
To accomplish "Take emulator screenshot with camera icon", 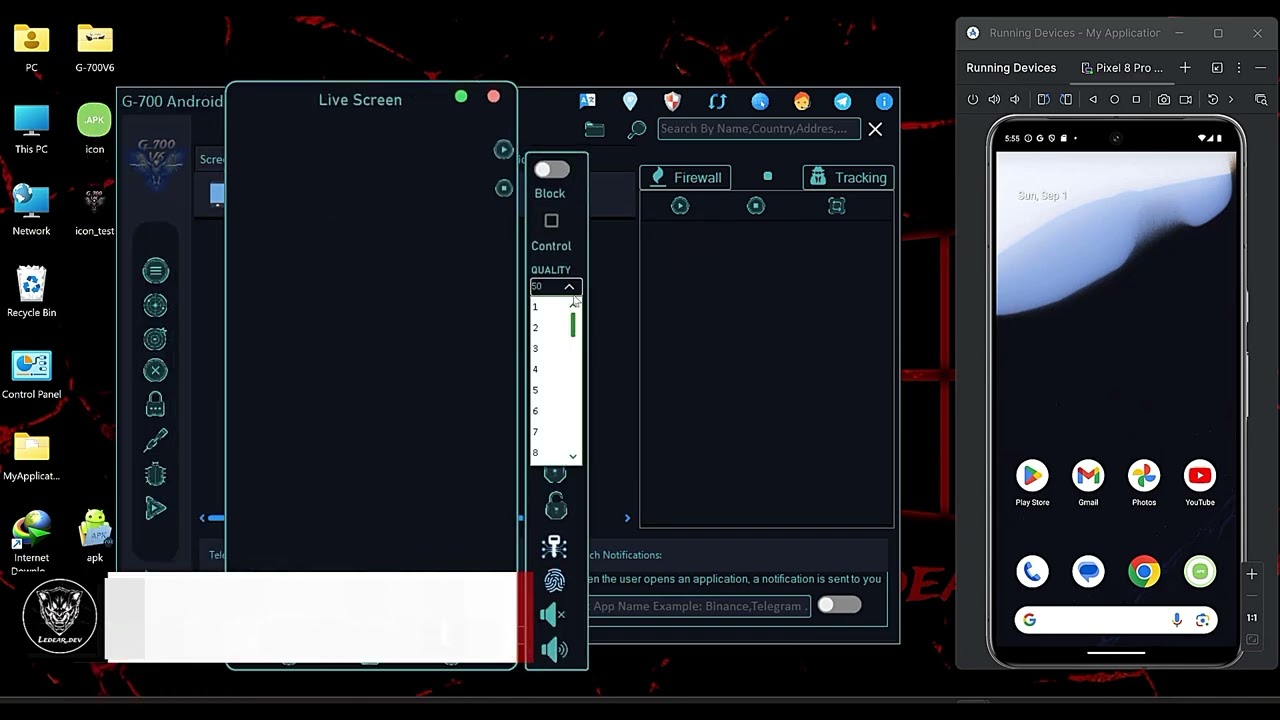I will pyautogui.click(x=1163, y=100).
